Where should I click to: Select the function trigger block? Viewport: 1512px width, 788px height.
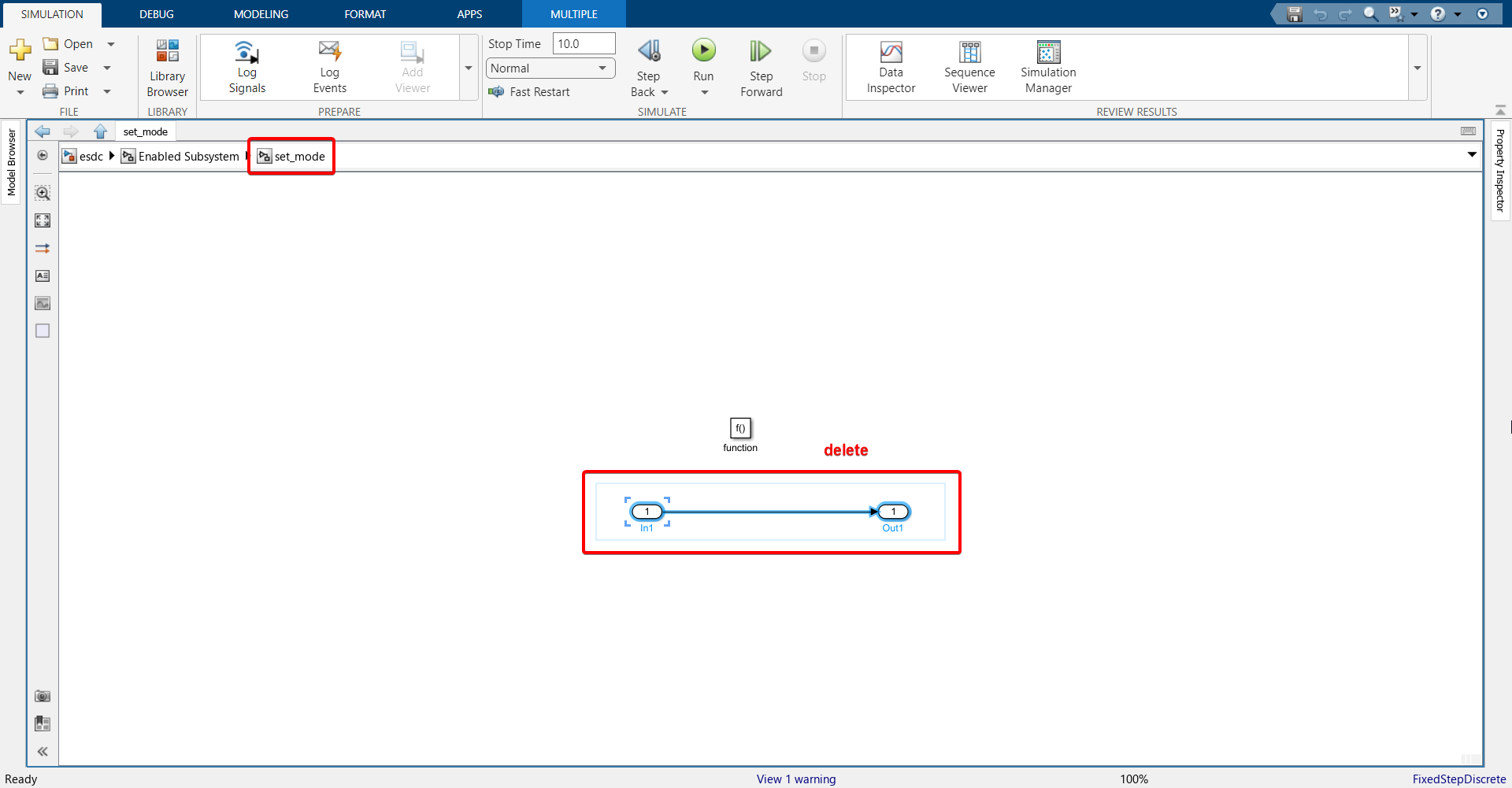point(740,427)
